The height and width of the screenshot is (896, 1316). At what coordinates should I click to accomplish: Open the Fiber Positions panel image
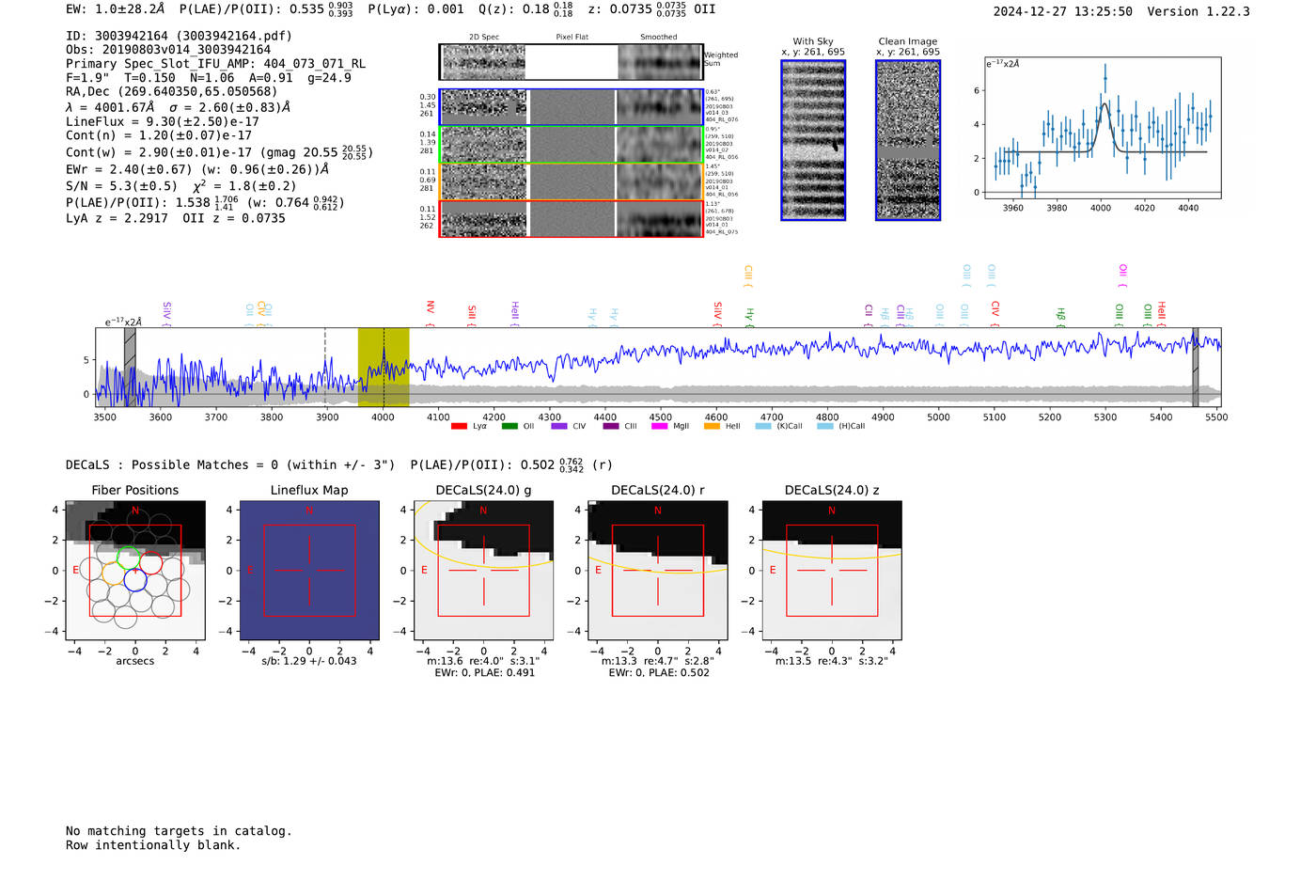tap(135, 570)
